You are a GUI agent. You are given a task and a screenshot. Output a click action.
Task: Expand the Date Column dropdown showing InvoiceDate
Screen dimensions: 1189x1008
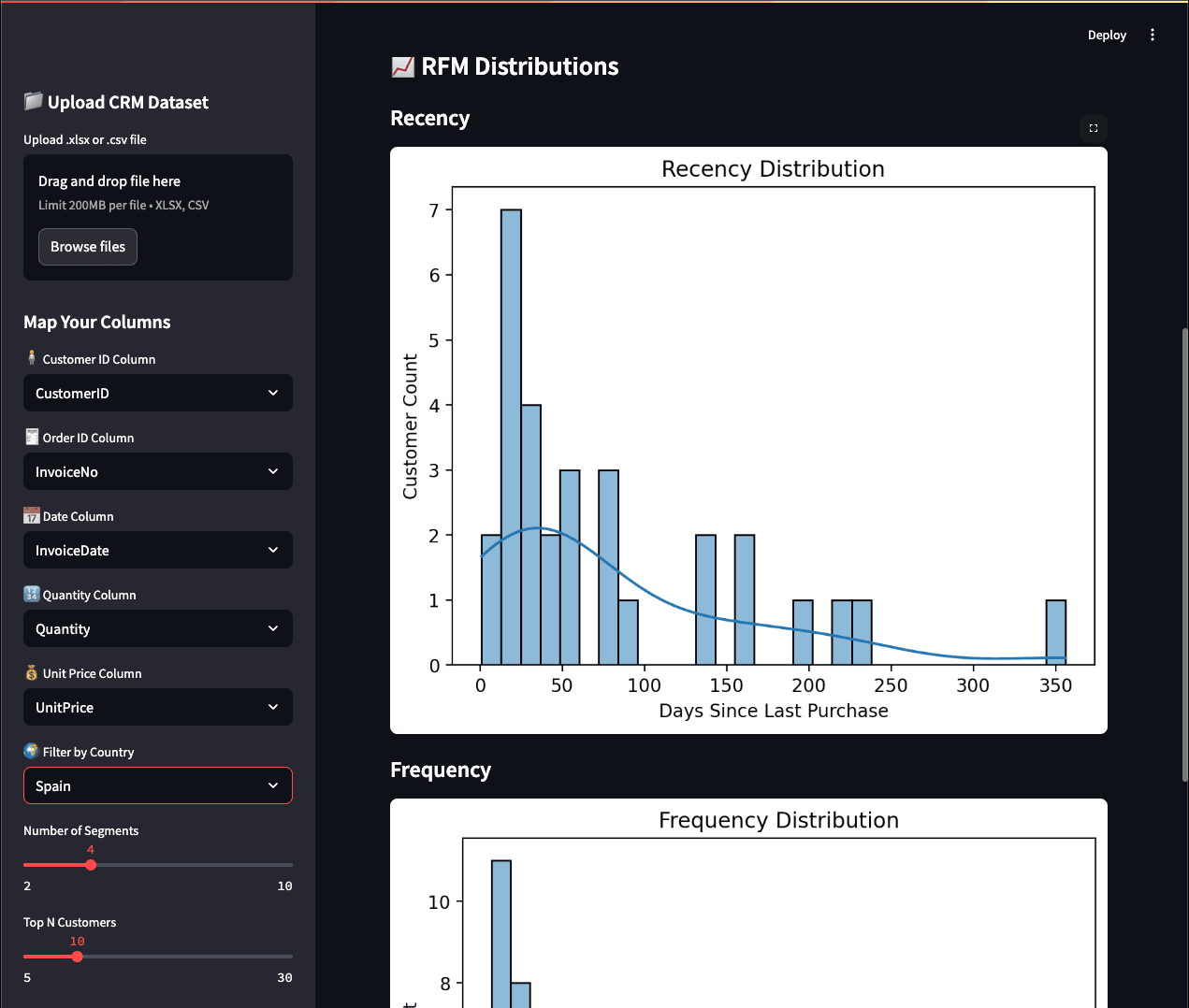(x=157, y=550)
